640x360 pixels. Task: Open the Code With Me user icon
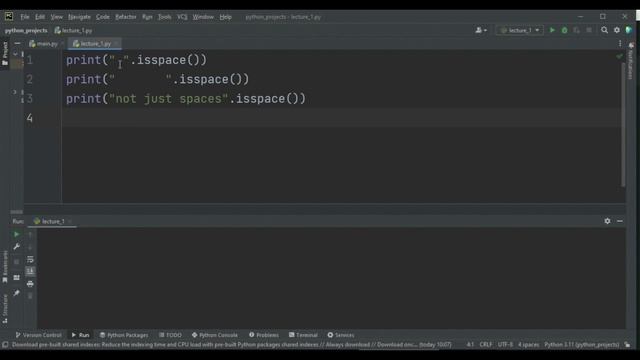[480, 30]
